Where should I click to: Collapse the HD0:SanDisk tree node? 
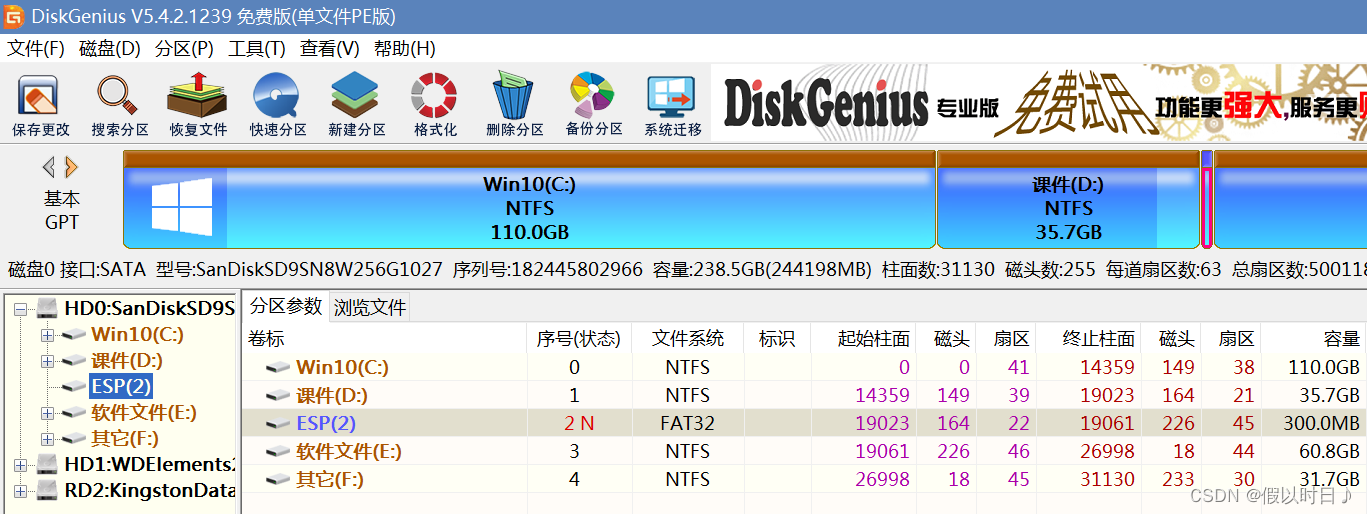click(21, 309)
